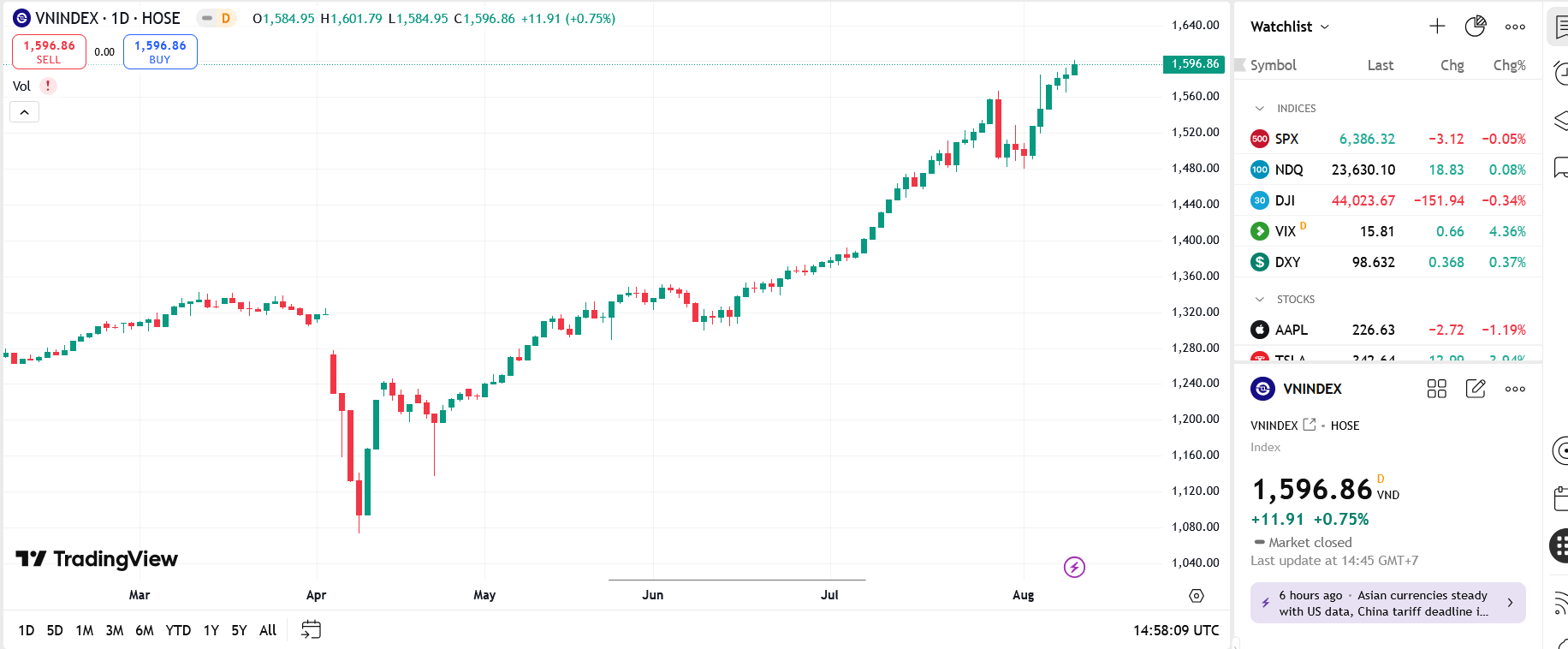
Task: Click the blue 1,596.86 BUY button
Action: click(x=160, y=51)
